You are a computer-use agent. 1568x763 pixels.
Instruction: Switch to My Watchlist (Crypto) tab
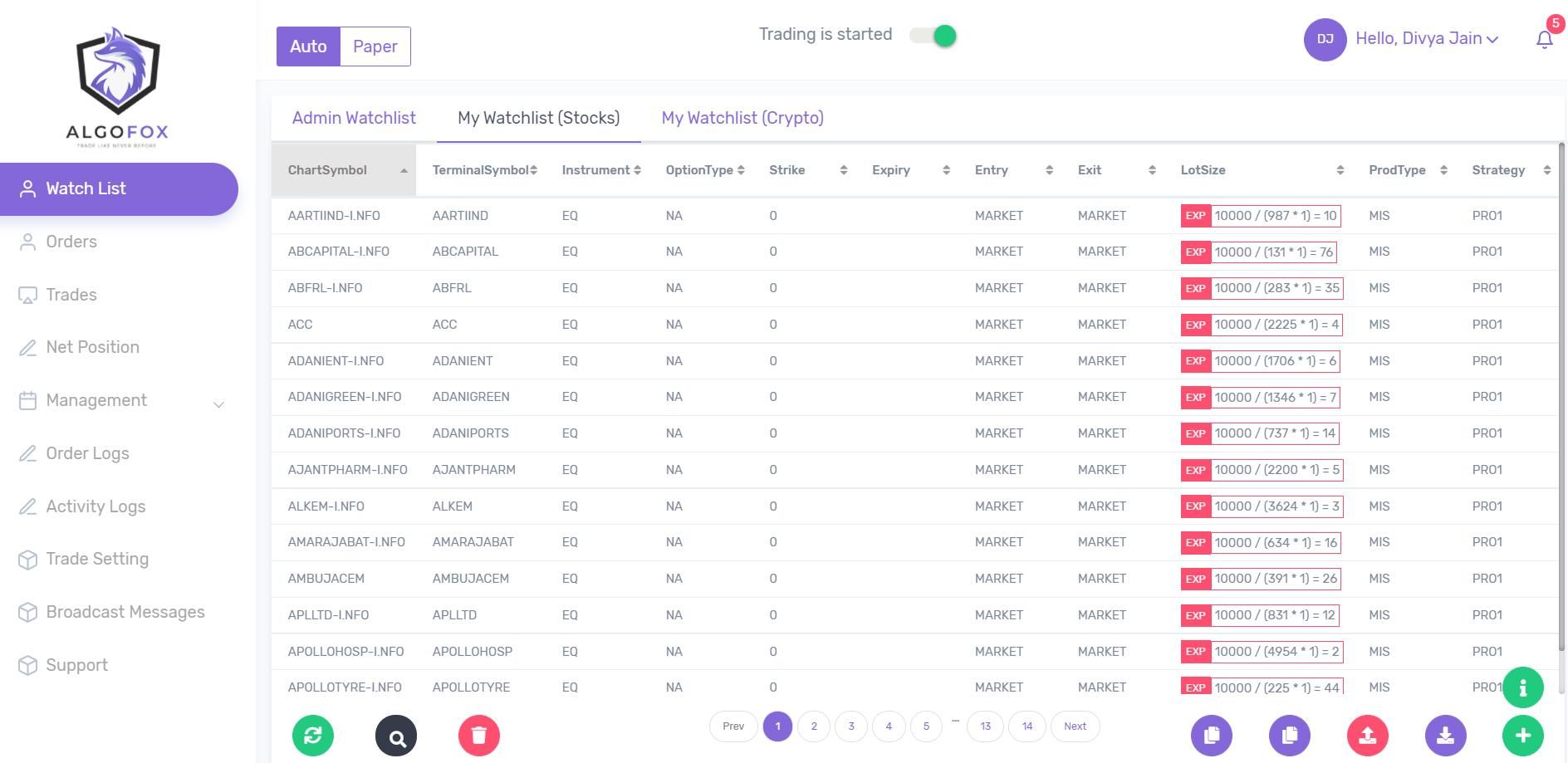pyautogui.click(x=742, y=118)
